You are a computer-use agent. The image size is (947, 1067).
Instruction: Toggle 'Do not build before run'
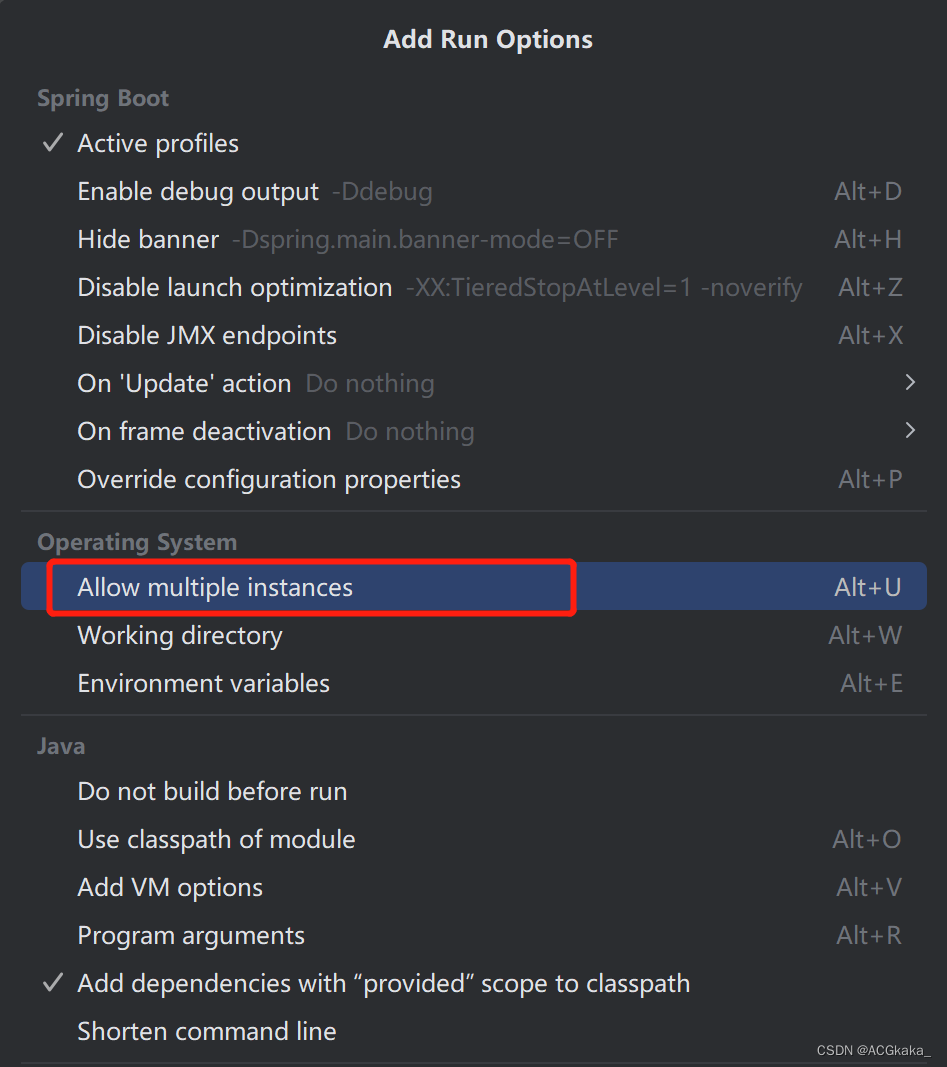tap(212, 791)
